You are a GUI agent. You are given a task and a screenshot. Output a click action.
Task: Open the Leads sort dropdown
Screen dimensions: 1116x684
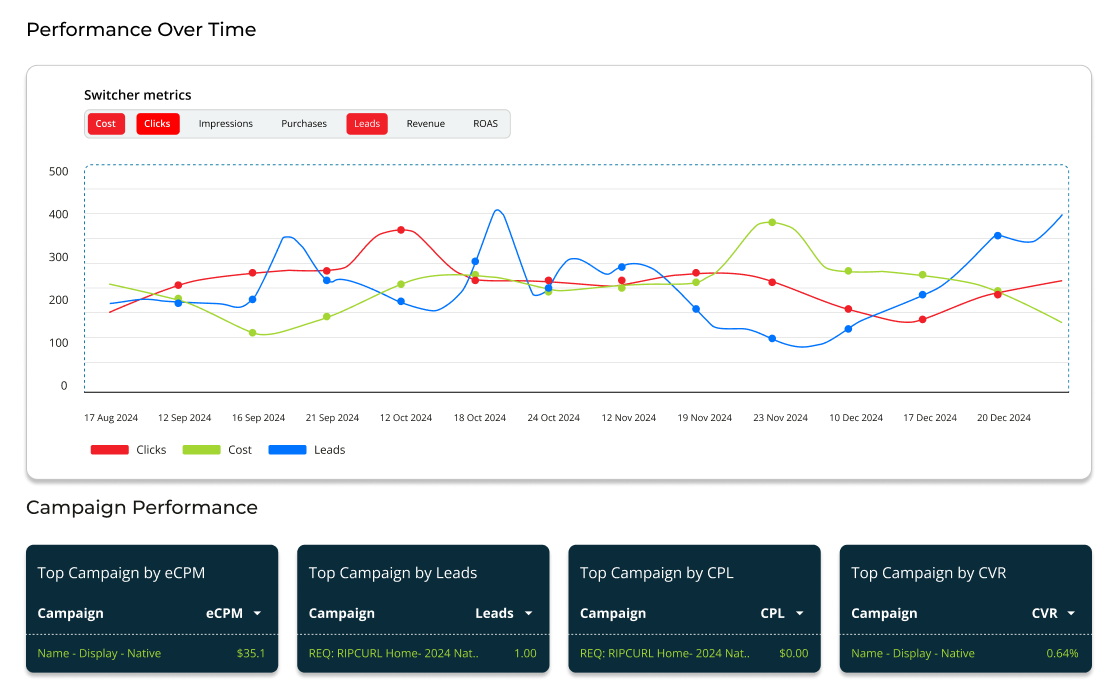coord(529,613)
